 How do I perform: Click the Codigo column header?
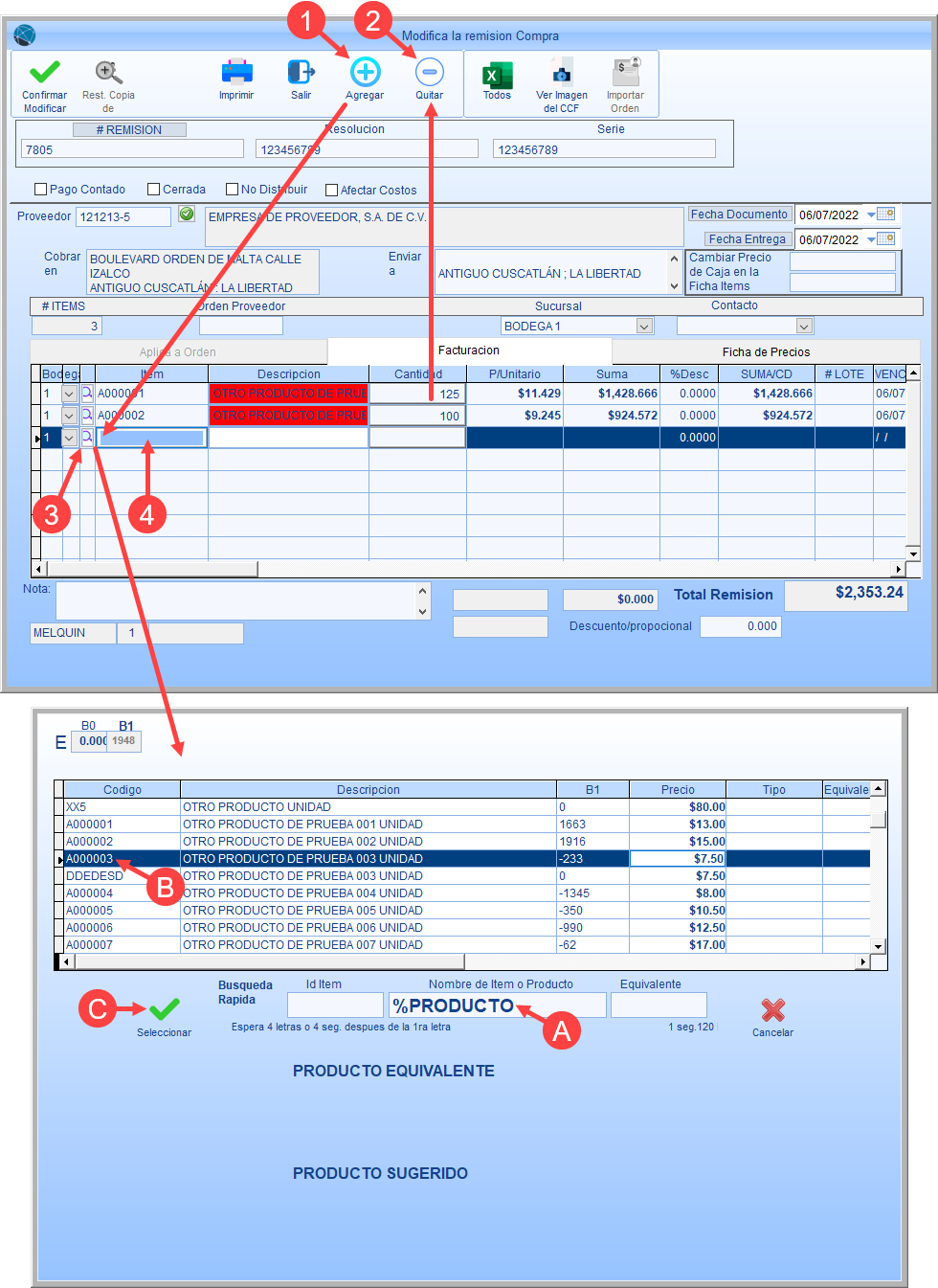[123, 790]
